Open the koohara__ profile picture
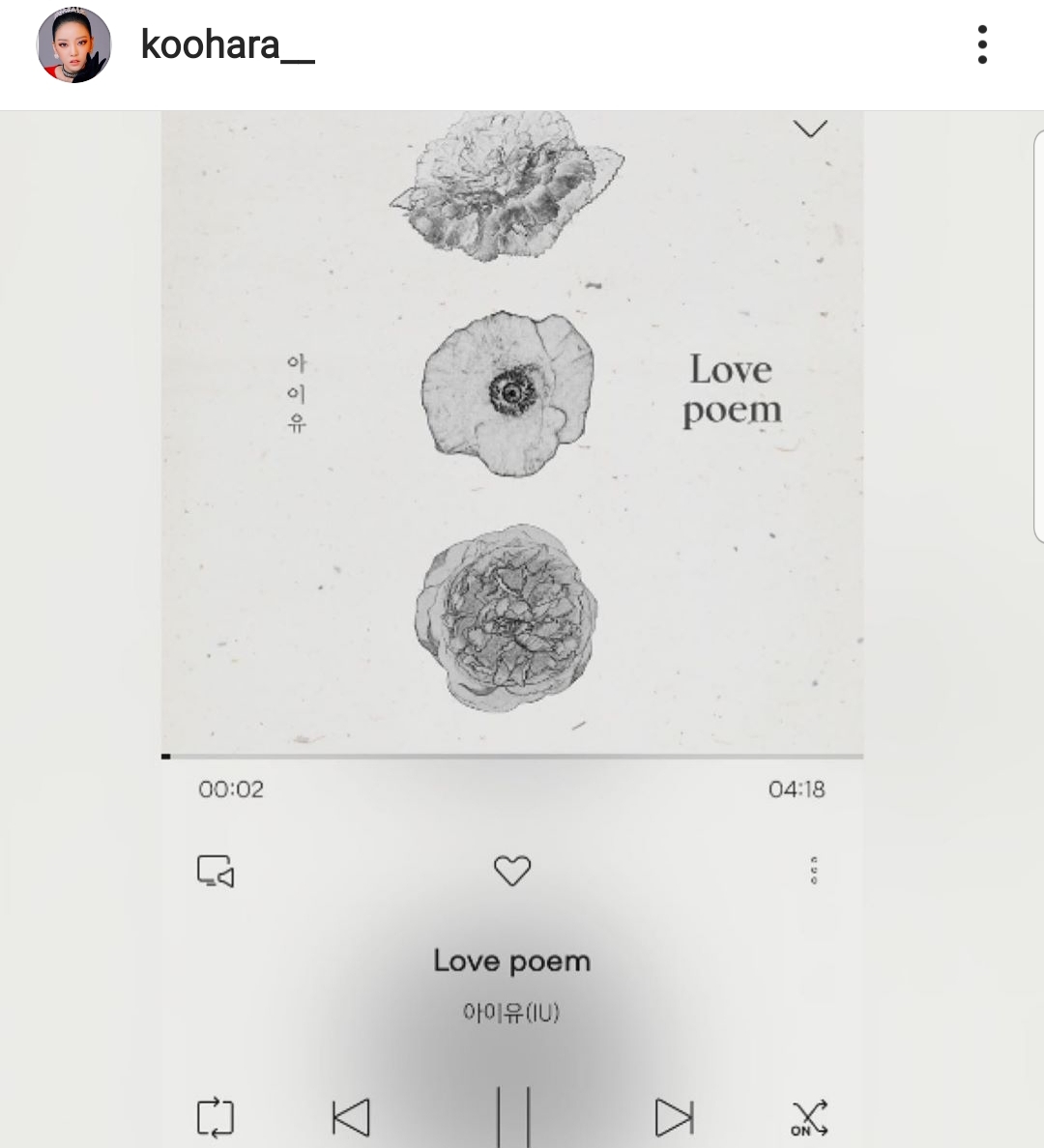The image size is (1044, 1148). click(x=74, y=45)
